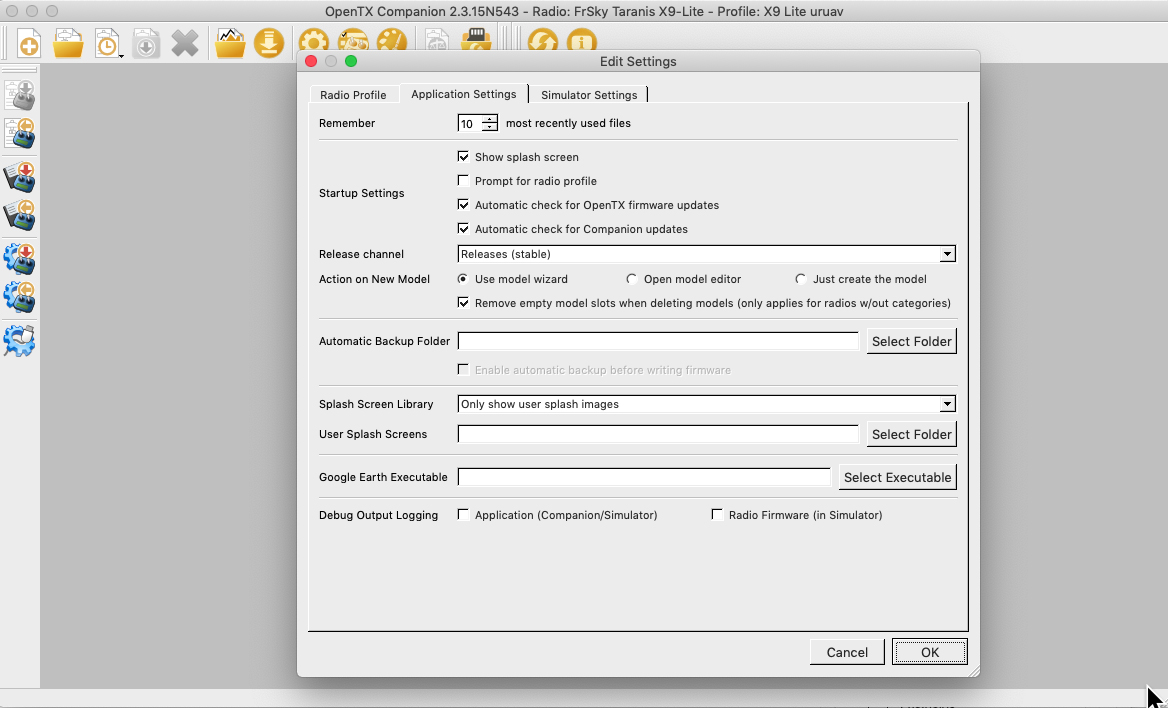Click the Select Executable button
1168x708 pixels.
tap(898, 478)
